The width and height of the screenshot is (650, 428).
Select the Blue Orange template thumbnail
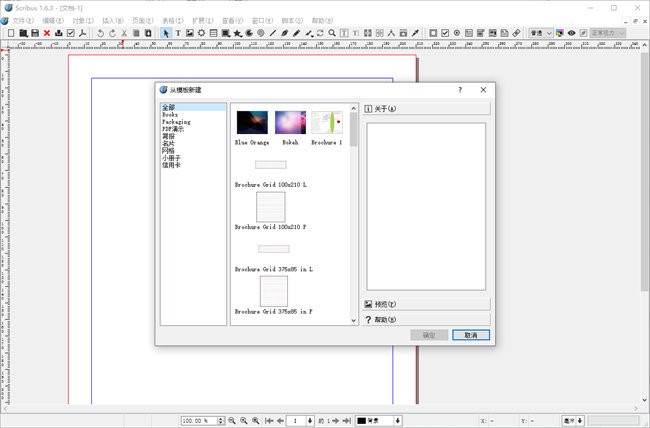point(252,123)
